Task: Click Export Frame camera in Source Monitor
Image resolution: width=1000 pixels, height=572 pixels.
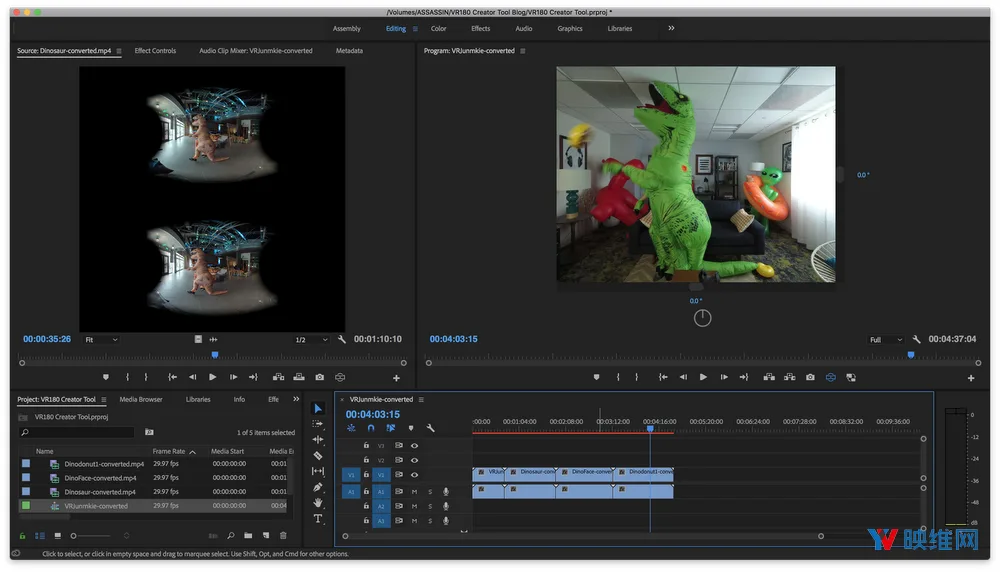Action: [x=320, y=378]
